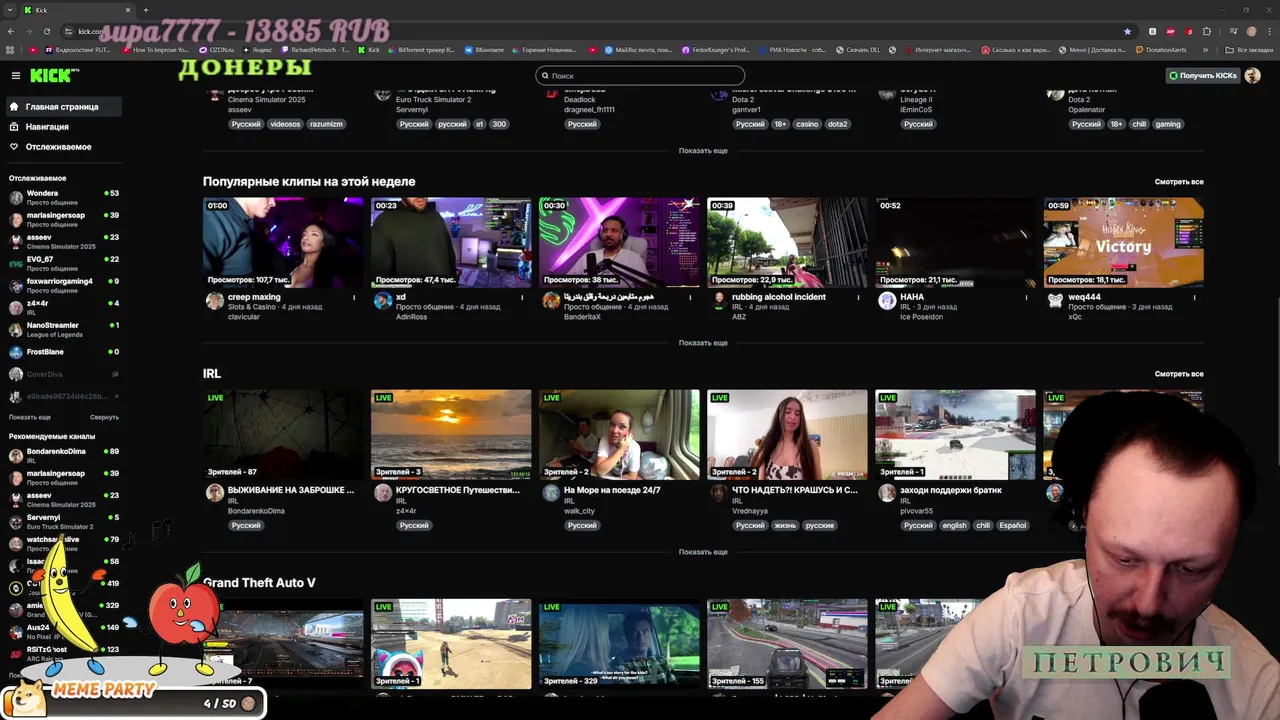The image size is (1280, 720).
Task: Play the HAHA clip thumbnail
Action: pos(955,242)
